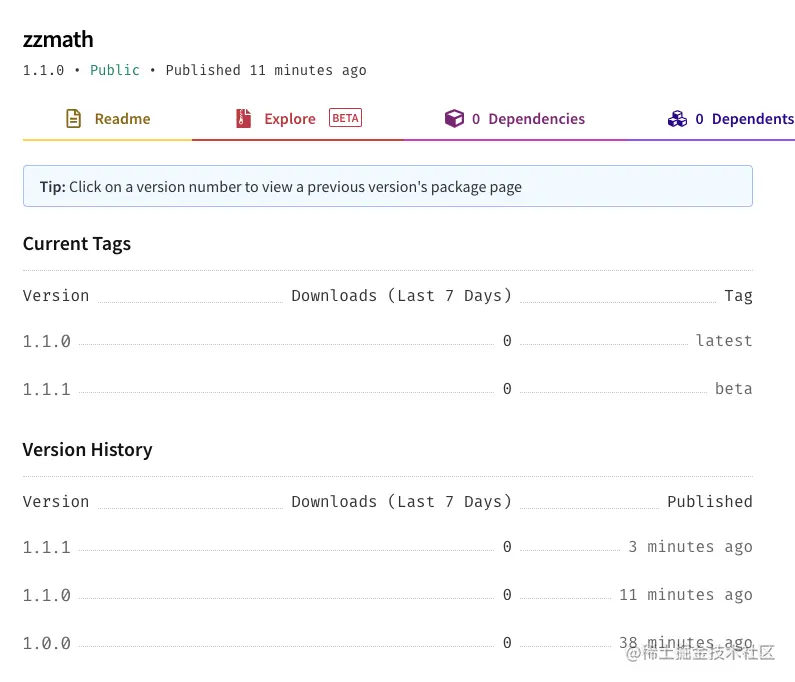Click the Readme file icon
Viewport: 795px width, 682px height.
pyautogui.click(x=73, y=119)
